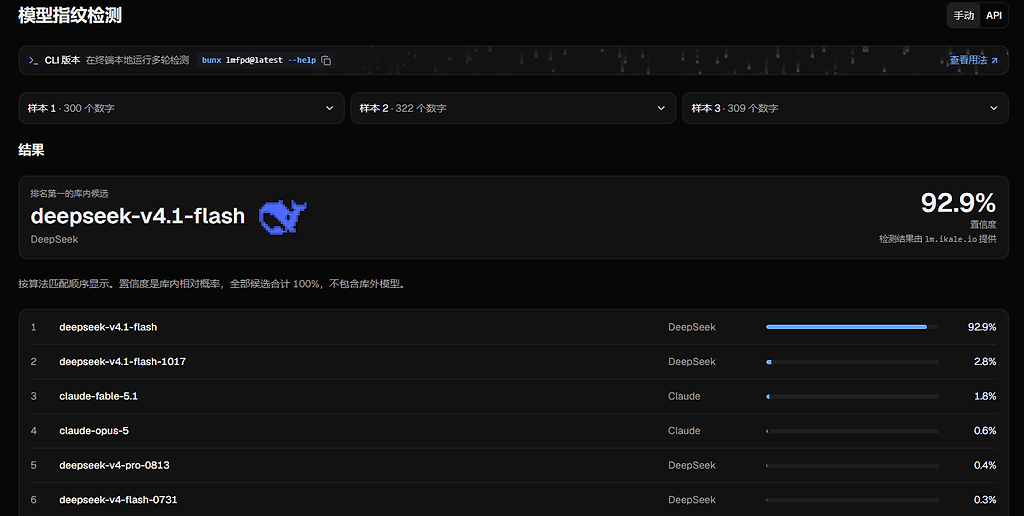Click the deepseek-v4.1-flash headline name
1024x516 pixels.
pos(138,216)
